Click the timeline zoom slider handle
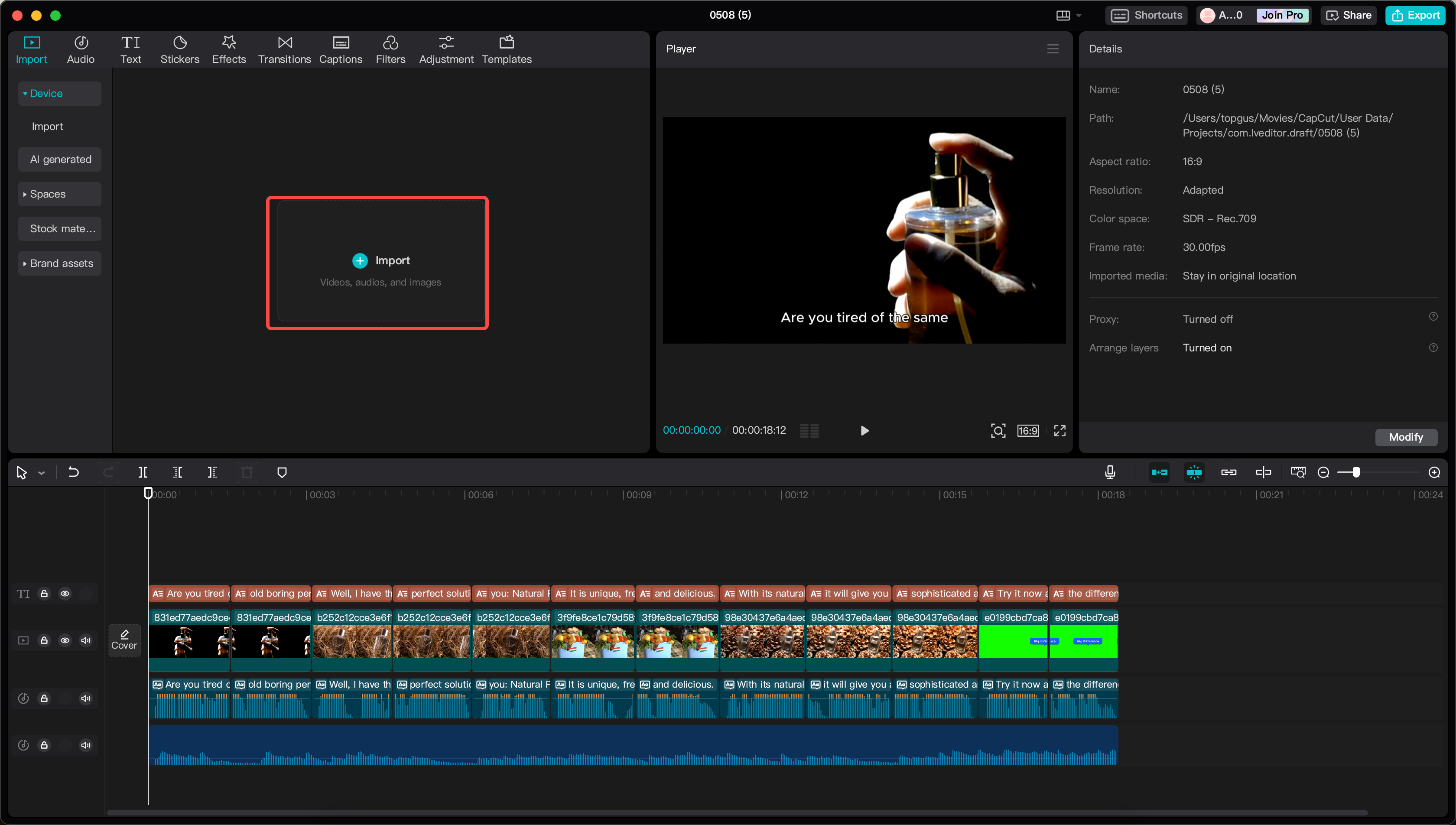 (x=1356, y=472)
